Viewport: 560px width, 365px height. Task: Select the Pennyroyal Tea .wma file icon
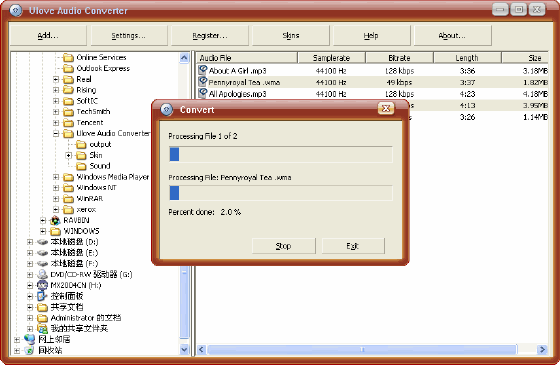tap(203, 82)
